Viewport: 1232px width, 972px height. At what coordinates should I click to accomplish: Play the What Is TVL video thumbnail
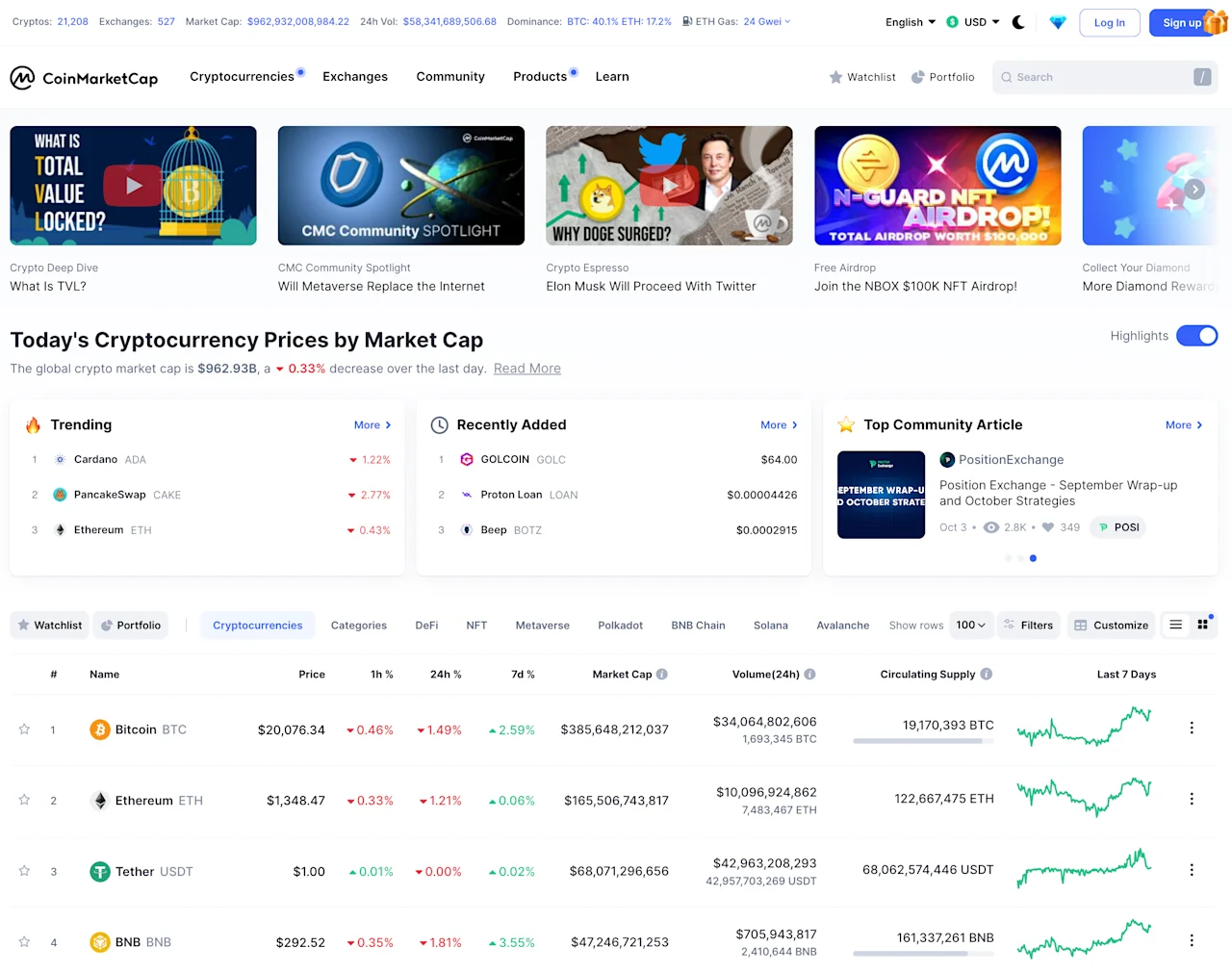pos(133,186)
